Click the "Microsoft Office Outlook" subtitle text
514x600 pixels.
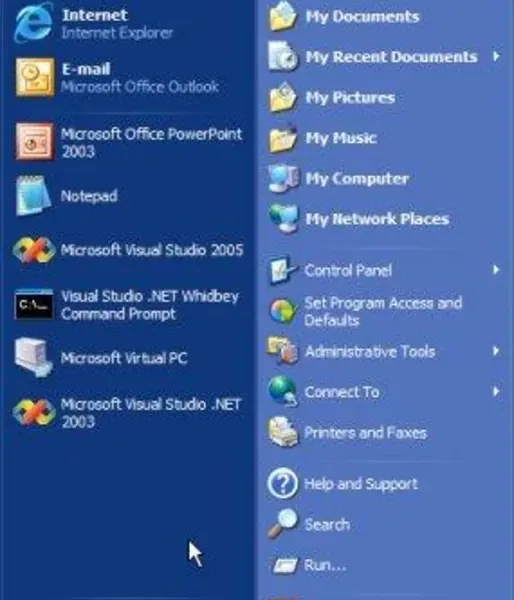click(x=140, y=87)
